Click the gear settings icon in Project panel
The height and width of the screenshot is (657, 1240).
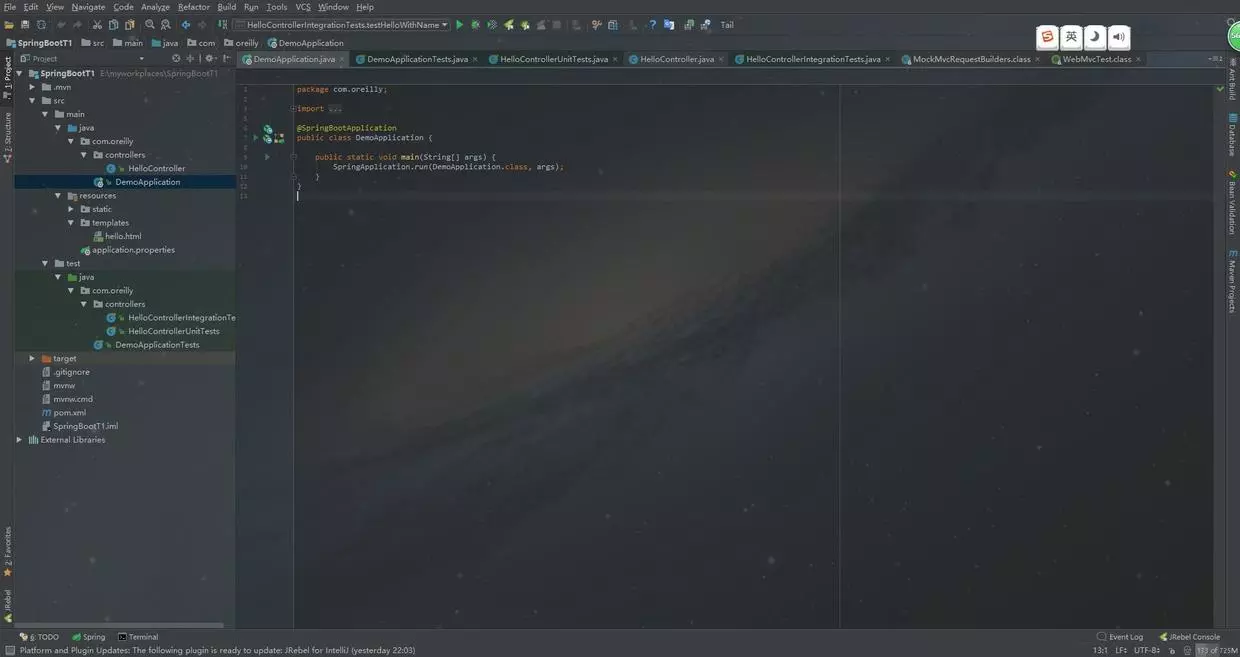pos(209,59)
